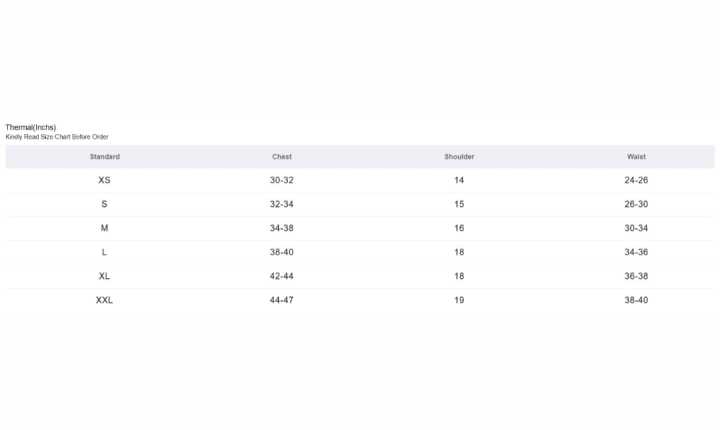Select the XXL size label
Screen dimensions: 720x430
105,300
